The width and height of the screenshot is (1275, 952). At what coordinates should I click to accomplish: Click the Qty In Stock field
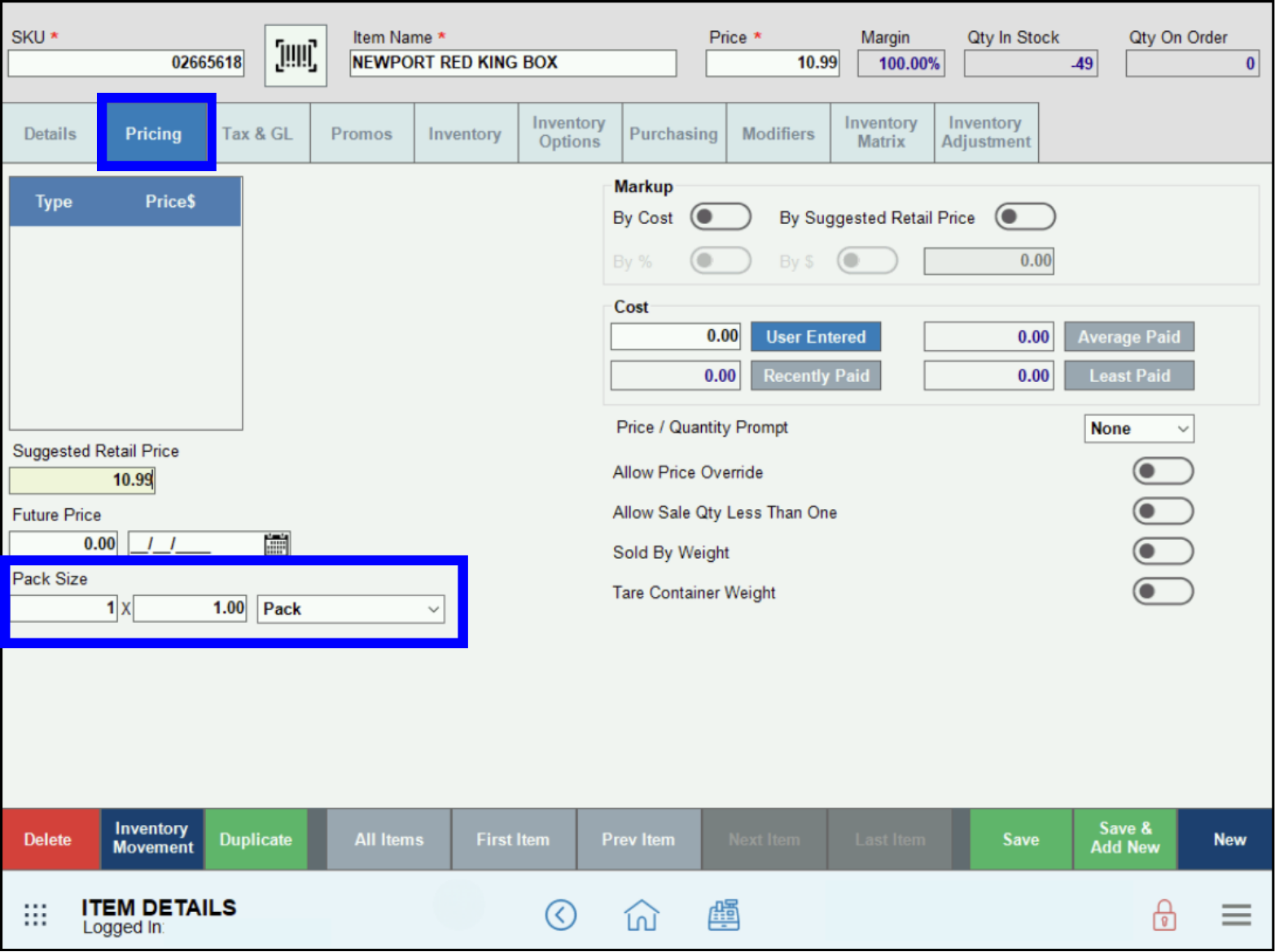(1031, 63)
